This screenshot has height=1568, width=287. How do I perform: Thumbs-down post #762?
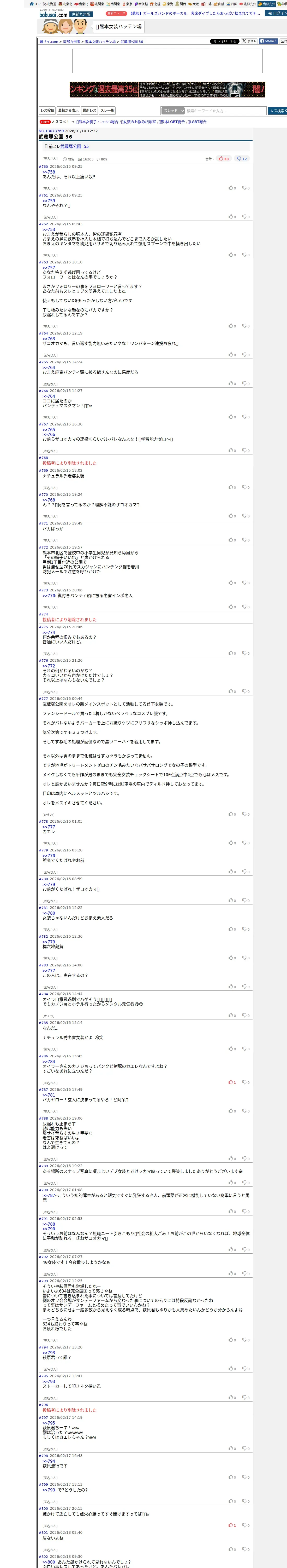(246, 255)
